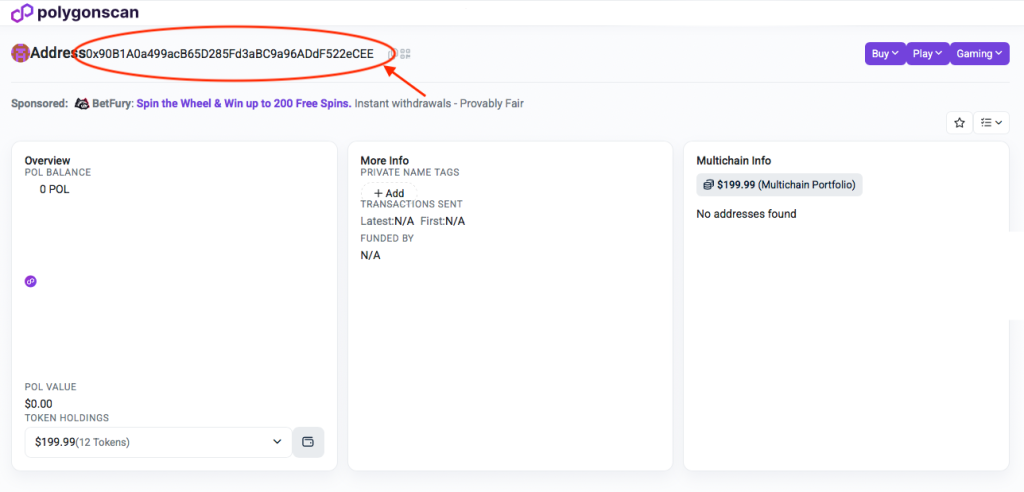Click the BetFury sponsor icon
This screenshot has height=492, width=1024.
(82, 103)
